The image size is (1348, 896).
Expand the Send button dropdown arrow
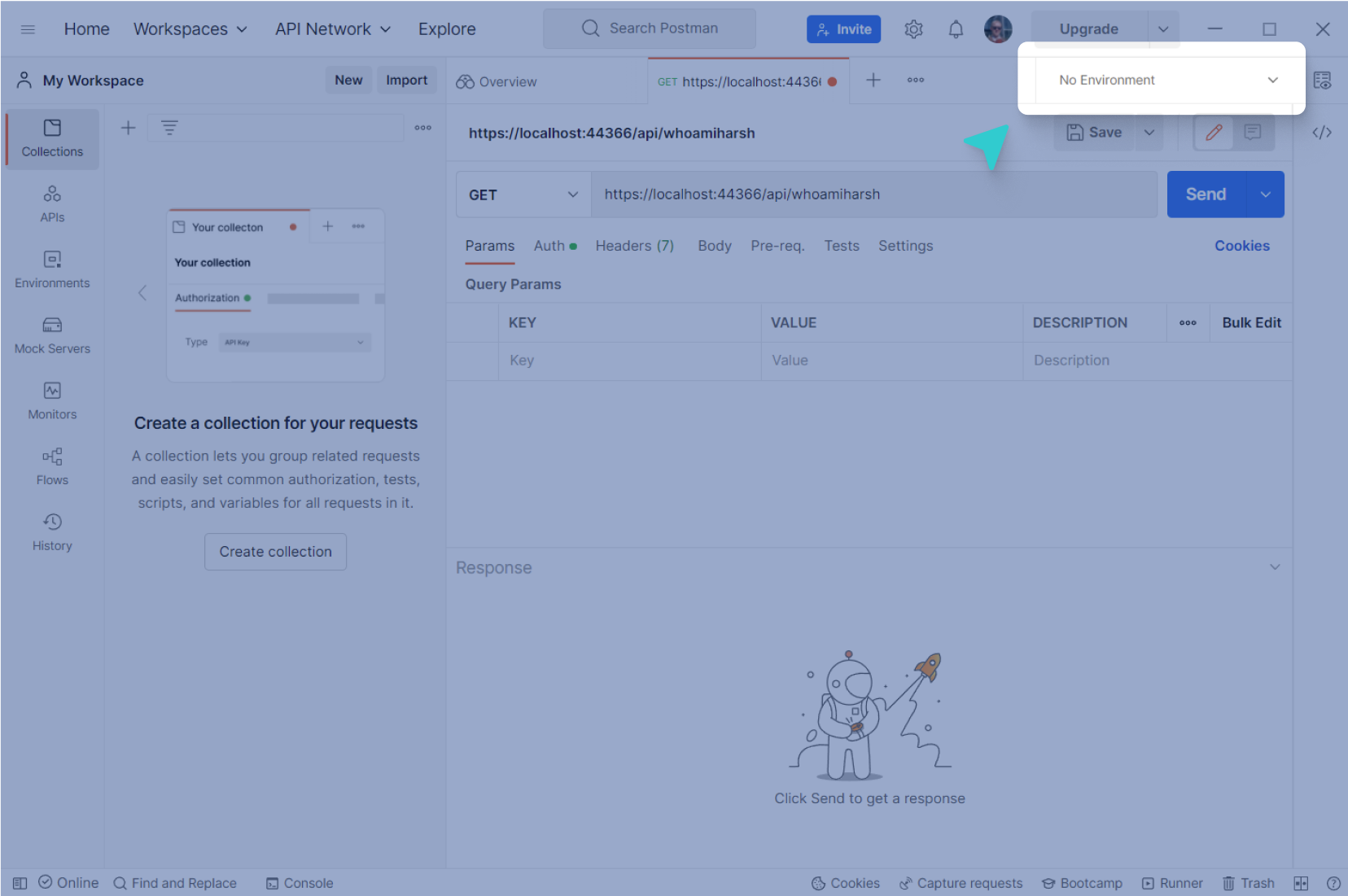pos(1265,194)
